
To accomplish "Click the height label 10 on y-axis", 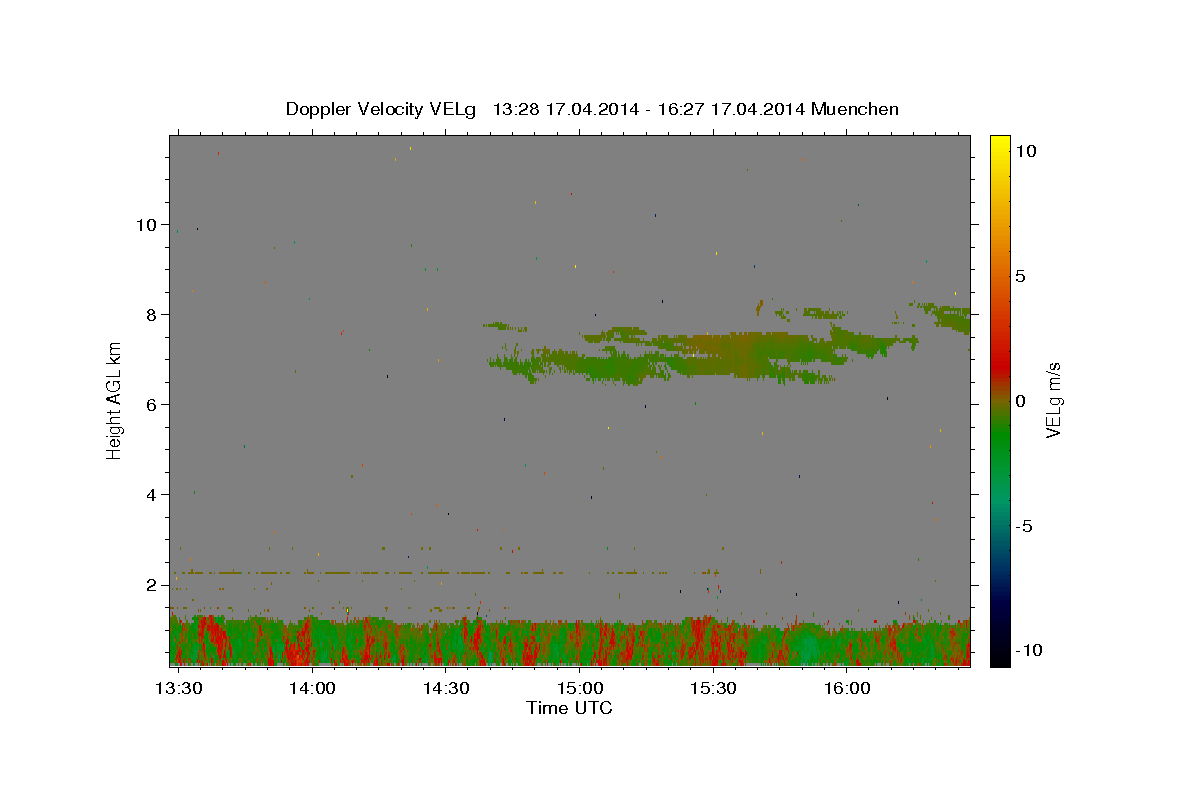I will pyautogui.click(x=146, y=225).
